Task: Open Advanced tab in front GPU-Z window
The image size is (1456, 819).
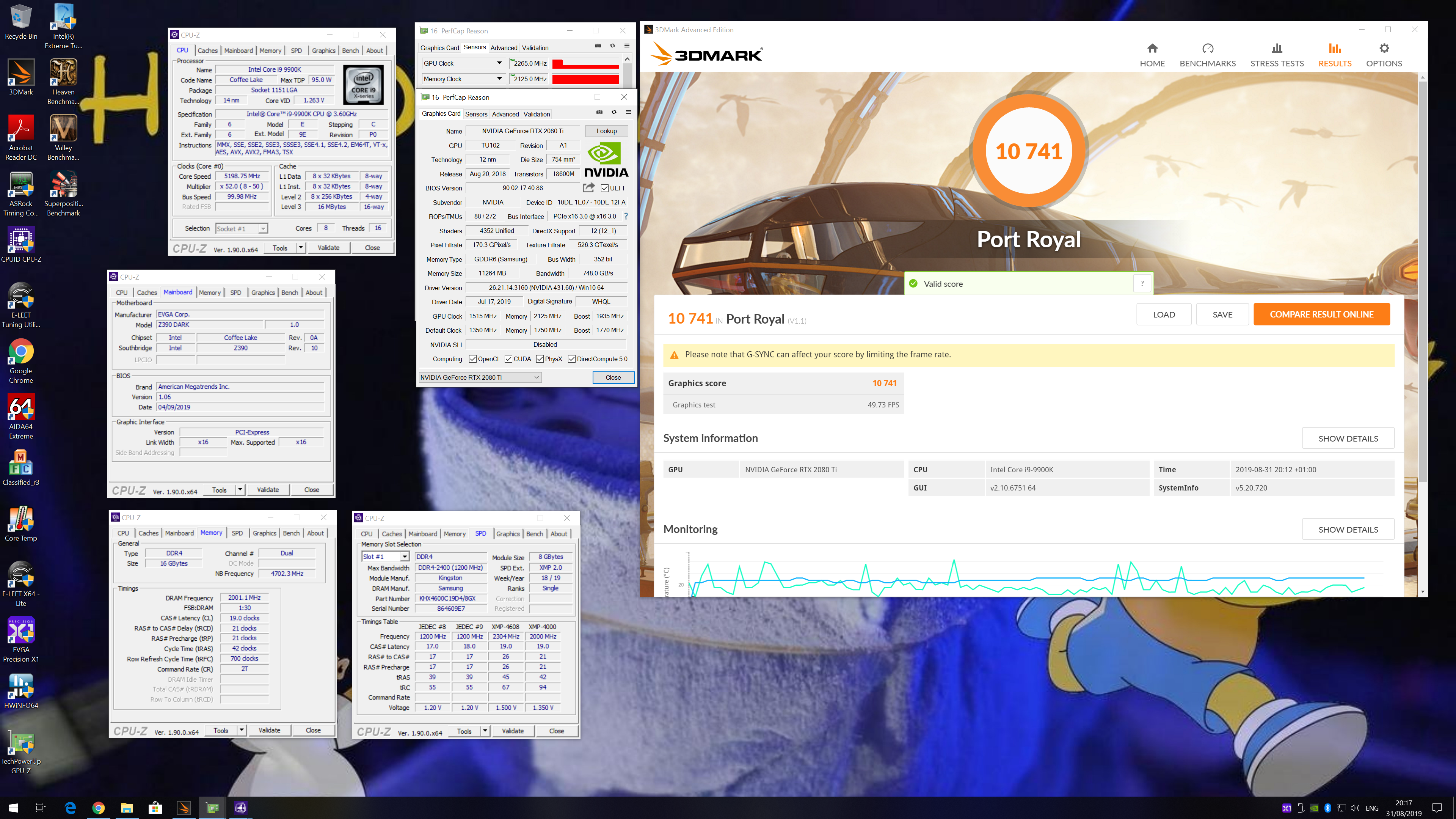Action: point(505,114)
